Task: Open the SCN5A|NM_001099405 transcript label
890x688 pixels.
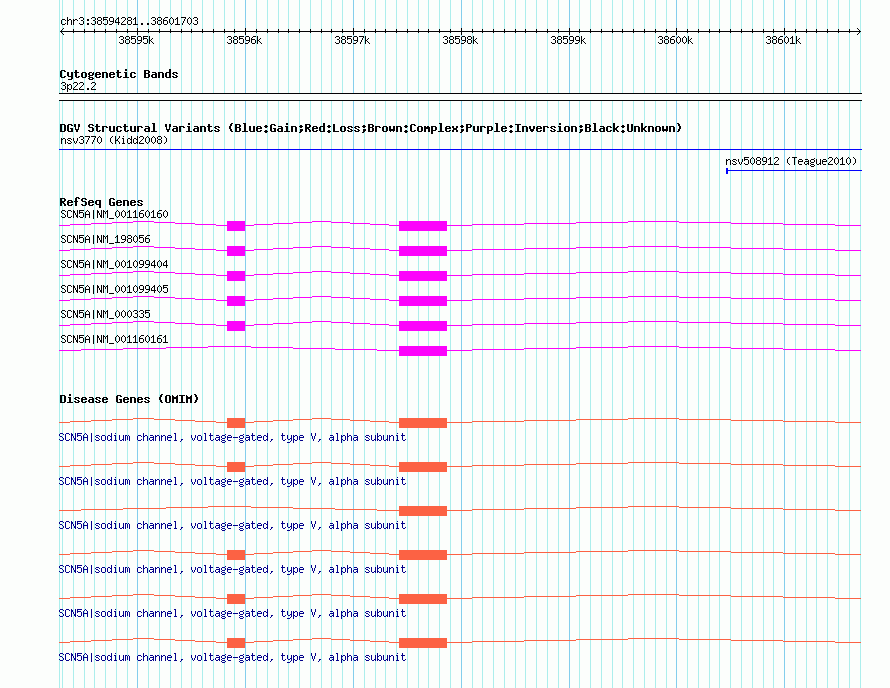Action: [114, 290]
